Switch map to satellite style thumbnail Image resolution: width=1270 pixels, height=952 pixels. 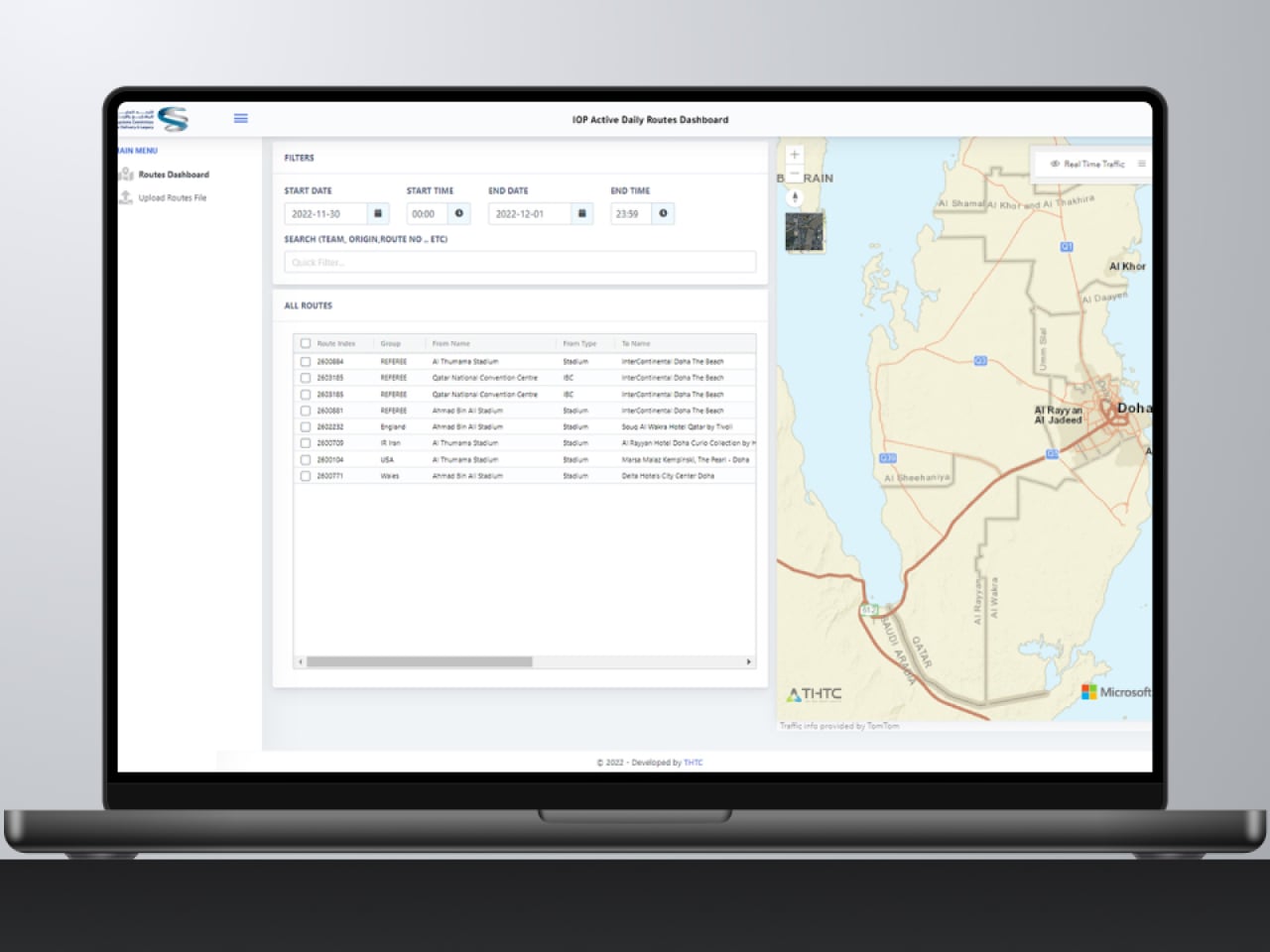pyautogui.click(x=804, y=231)
